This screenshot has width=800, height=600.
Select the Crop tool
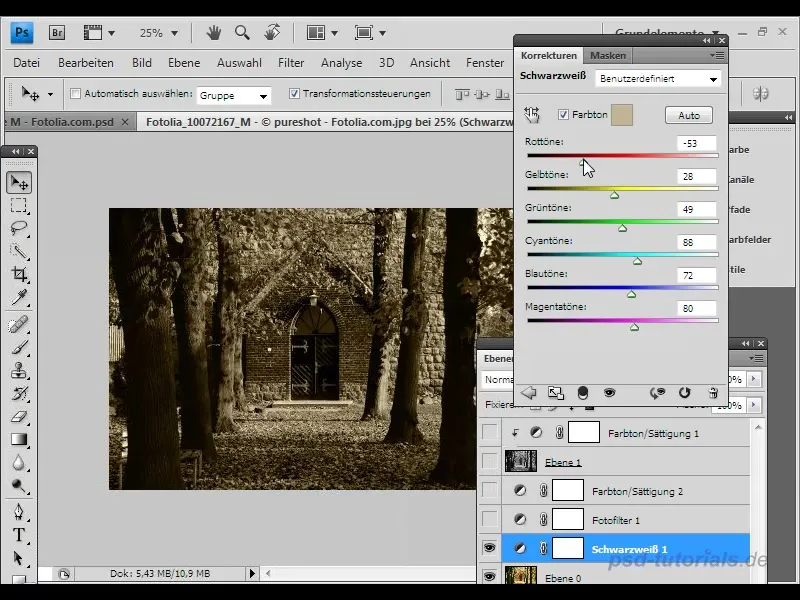pos(19,274)
